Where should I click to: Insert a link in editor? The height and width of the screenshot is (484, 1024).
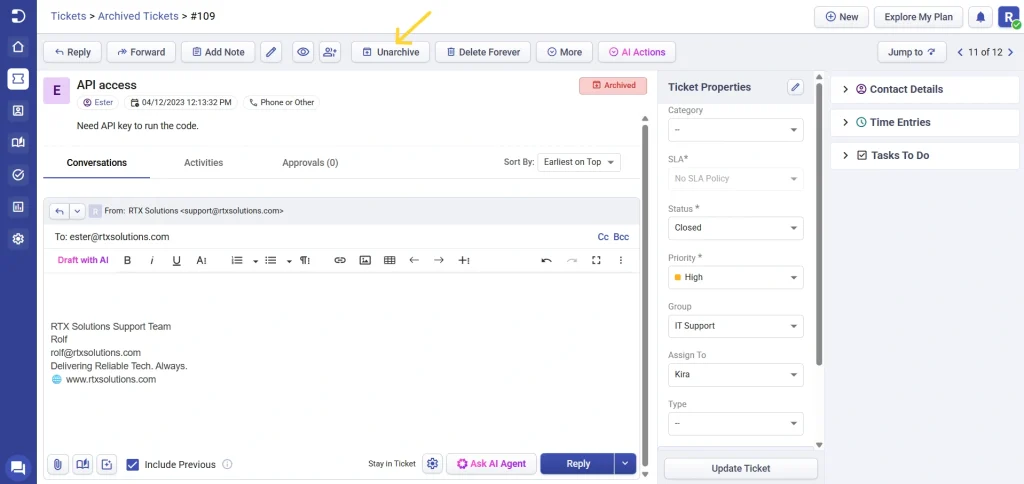pos(340,260)
